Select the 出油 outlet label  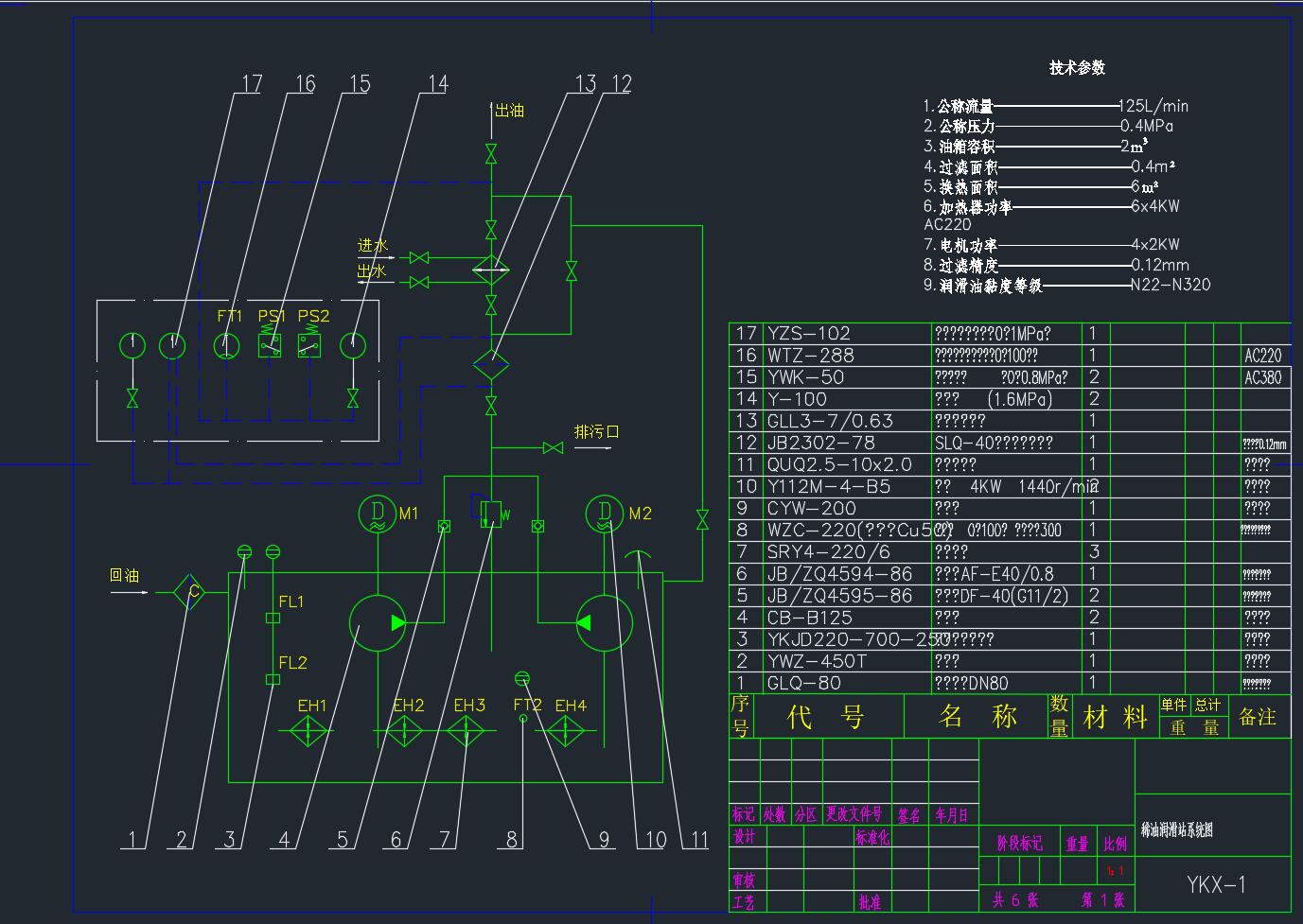pyautogui.click(x=510, y=111)
